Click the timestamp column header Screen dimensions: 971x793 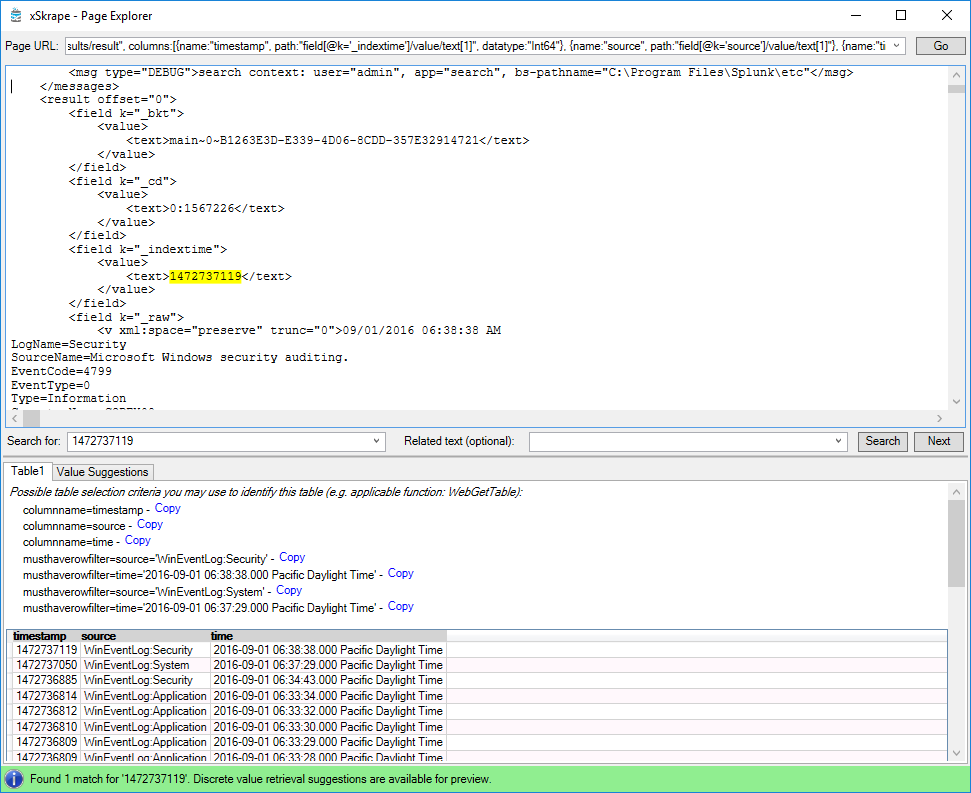pos(40,636)
